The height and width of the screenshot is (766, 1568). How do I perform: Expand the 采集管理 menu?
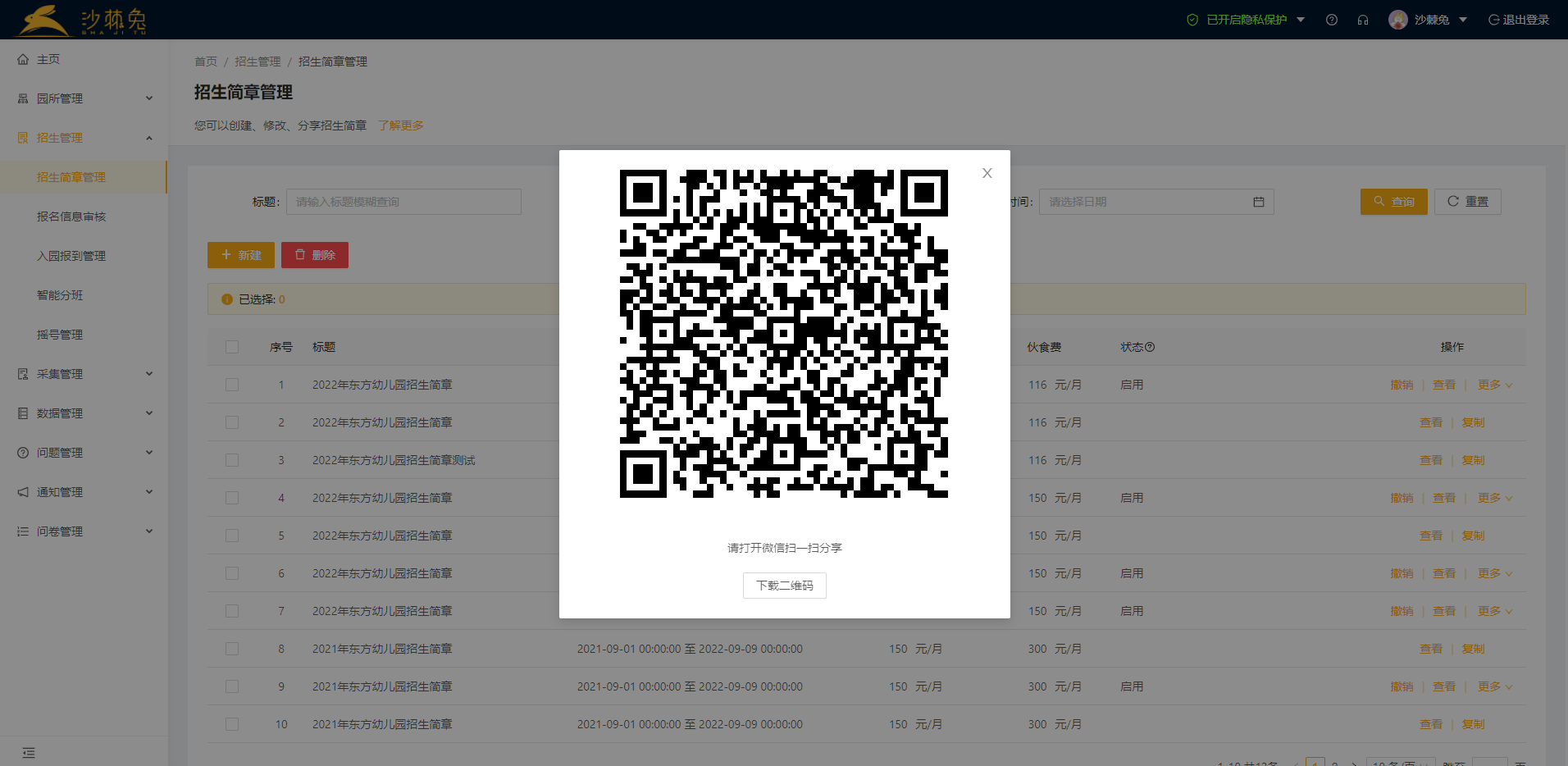point(149,374)
